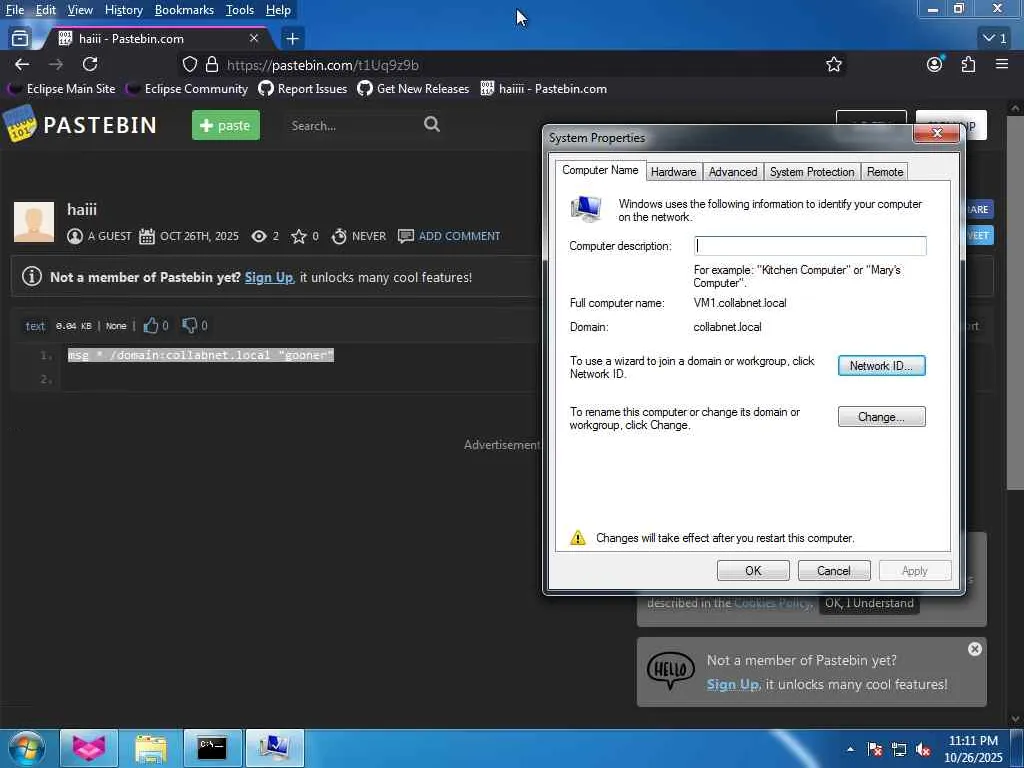This screenshot has height=768, width=1024.
Task: Close the haiii - Pastebin.com tab
Action: click(254, 39)
